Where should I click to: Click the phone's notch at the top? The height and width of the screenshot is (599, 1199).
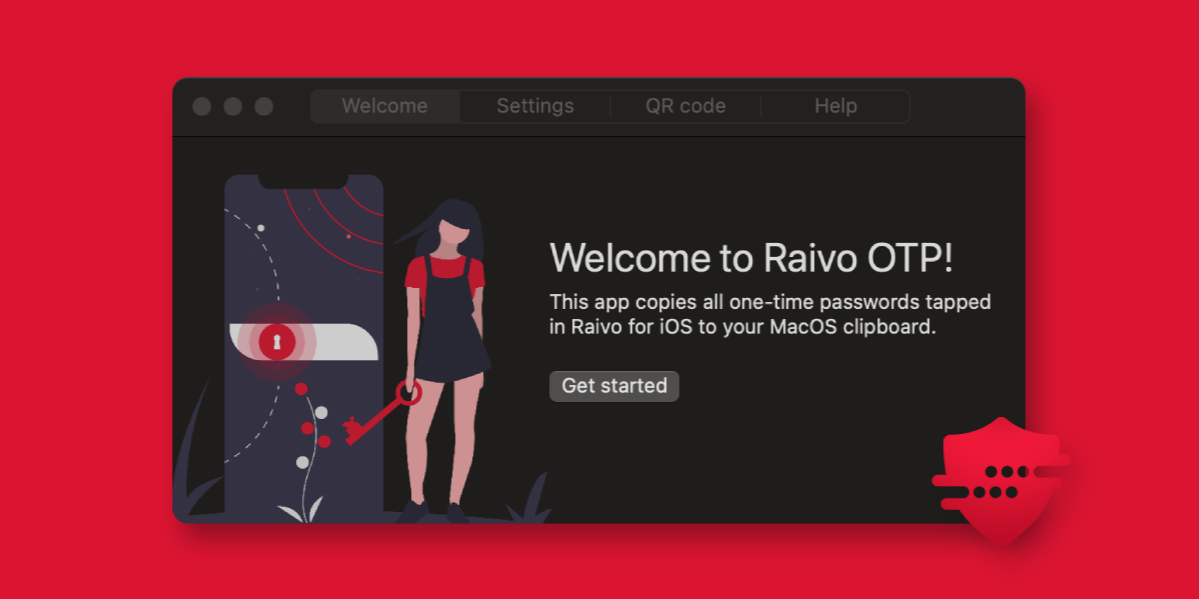(300, 178)
